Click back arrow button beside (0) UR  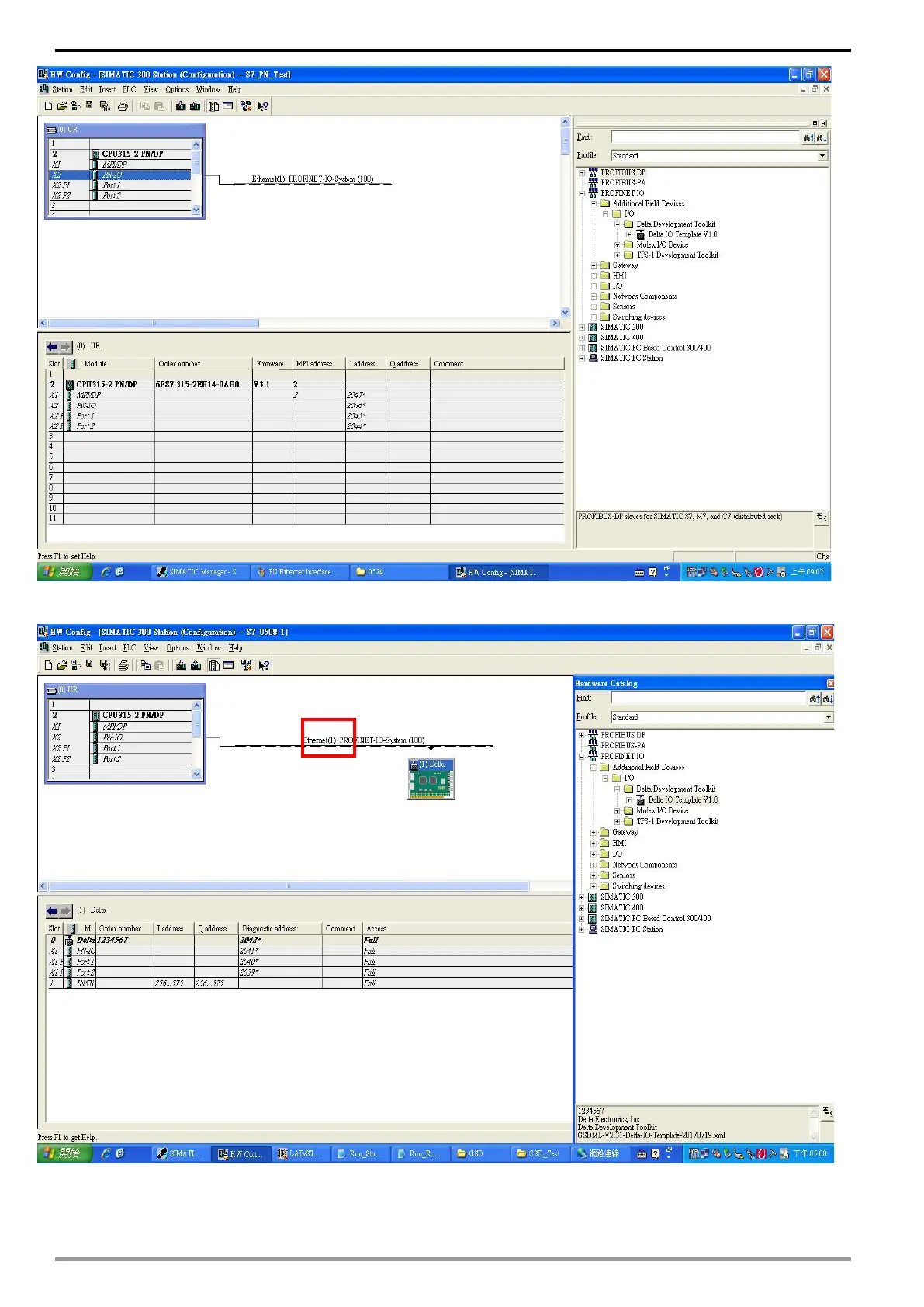pos(52,347)
